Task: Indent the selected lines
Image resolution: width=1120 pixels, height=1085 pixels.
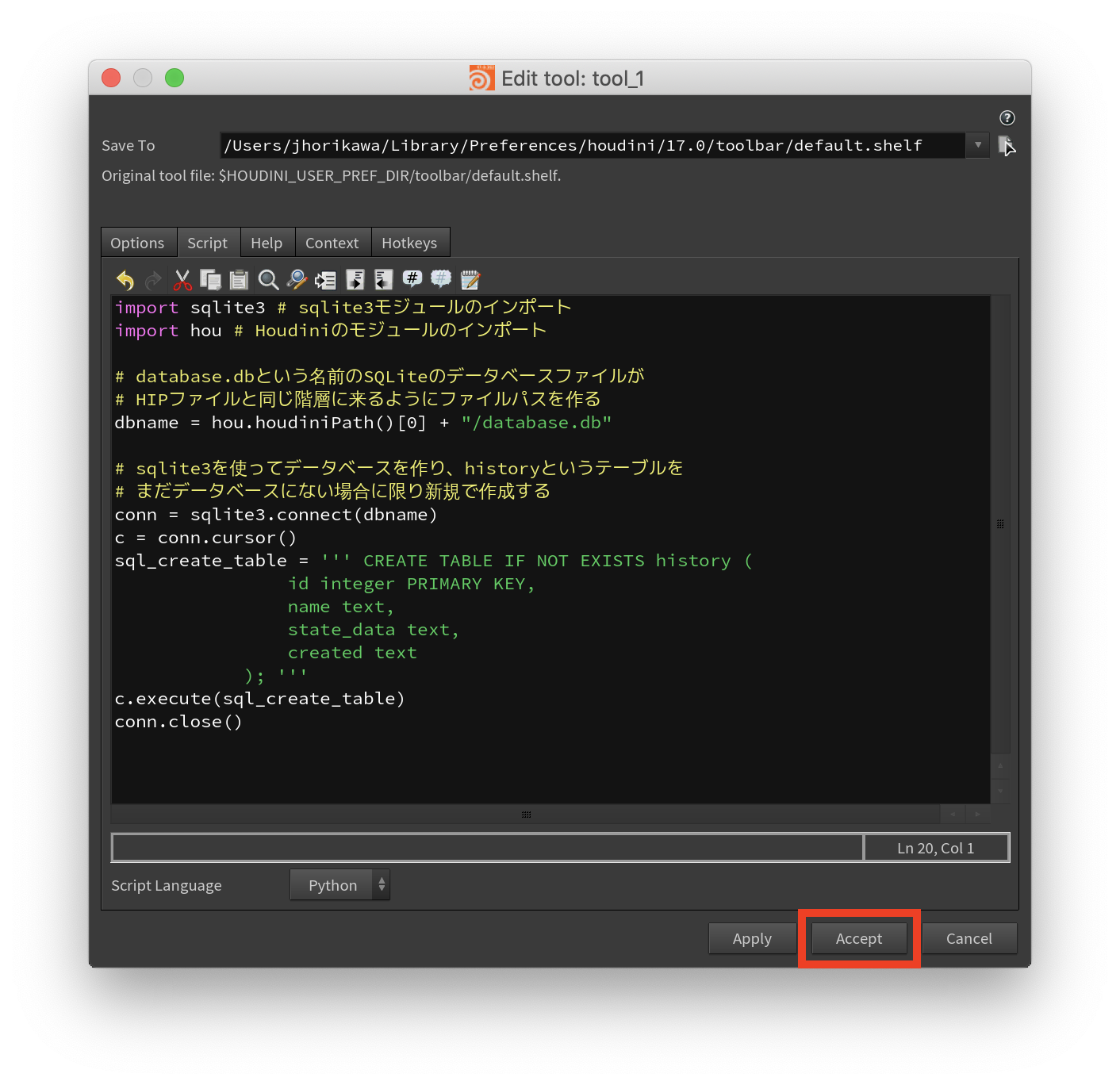Action: (355, 279)
